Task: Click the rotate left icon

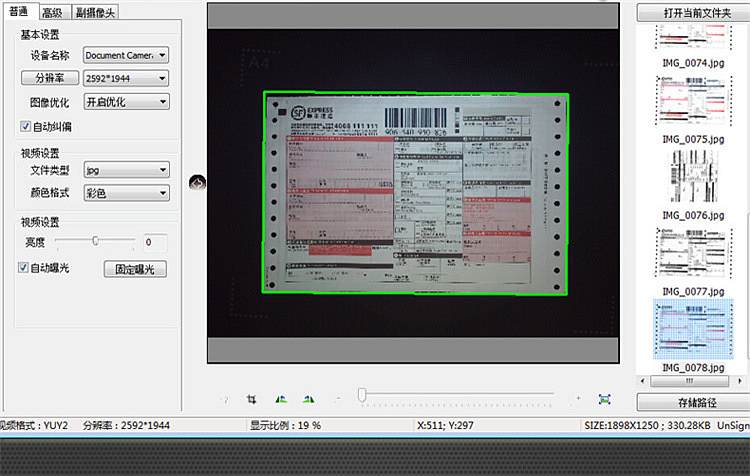Action: click(281, 399)
